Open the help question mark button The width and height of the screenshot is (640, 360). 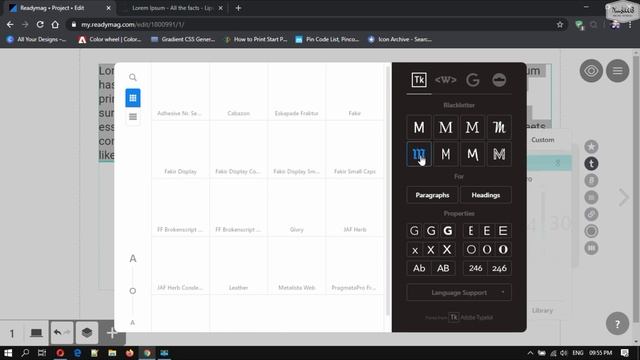[x=618, y=324]
